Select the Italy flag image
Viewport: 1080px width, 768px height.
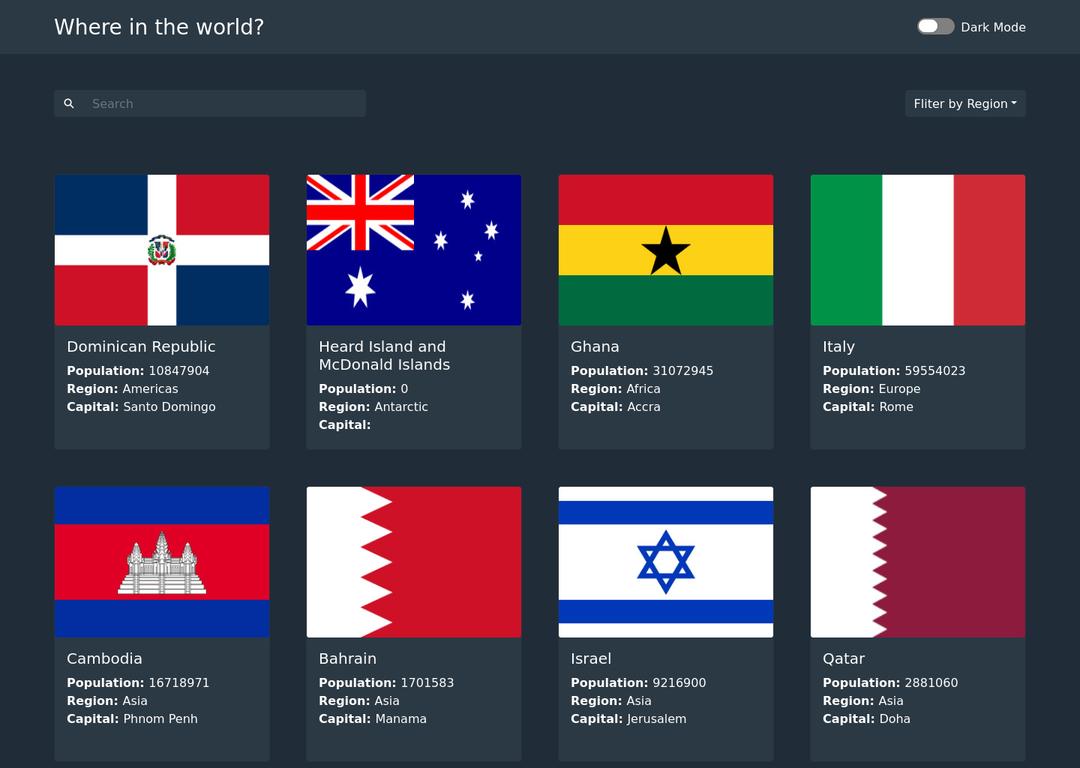coord(918,250)
